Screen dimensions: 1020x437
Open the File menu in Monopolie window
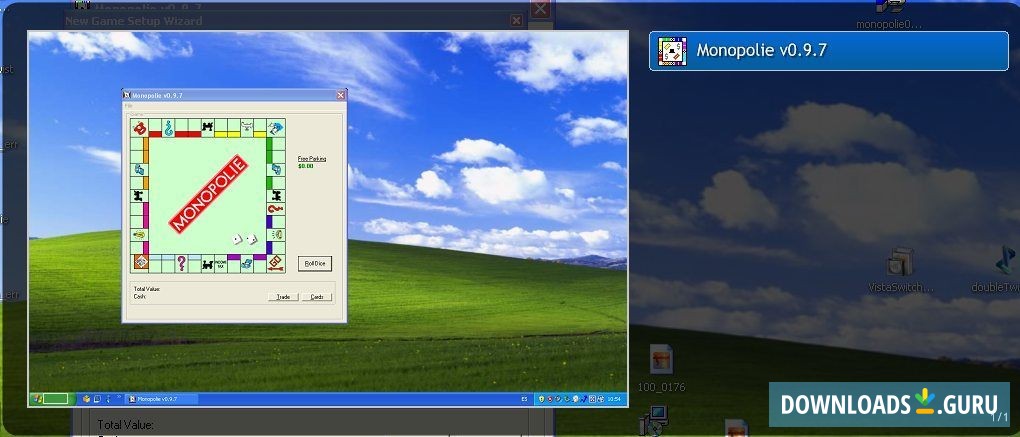click(128, 105)
